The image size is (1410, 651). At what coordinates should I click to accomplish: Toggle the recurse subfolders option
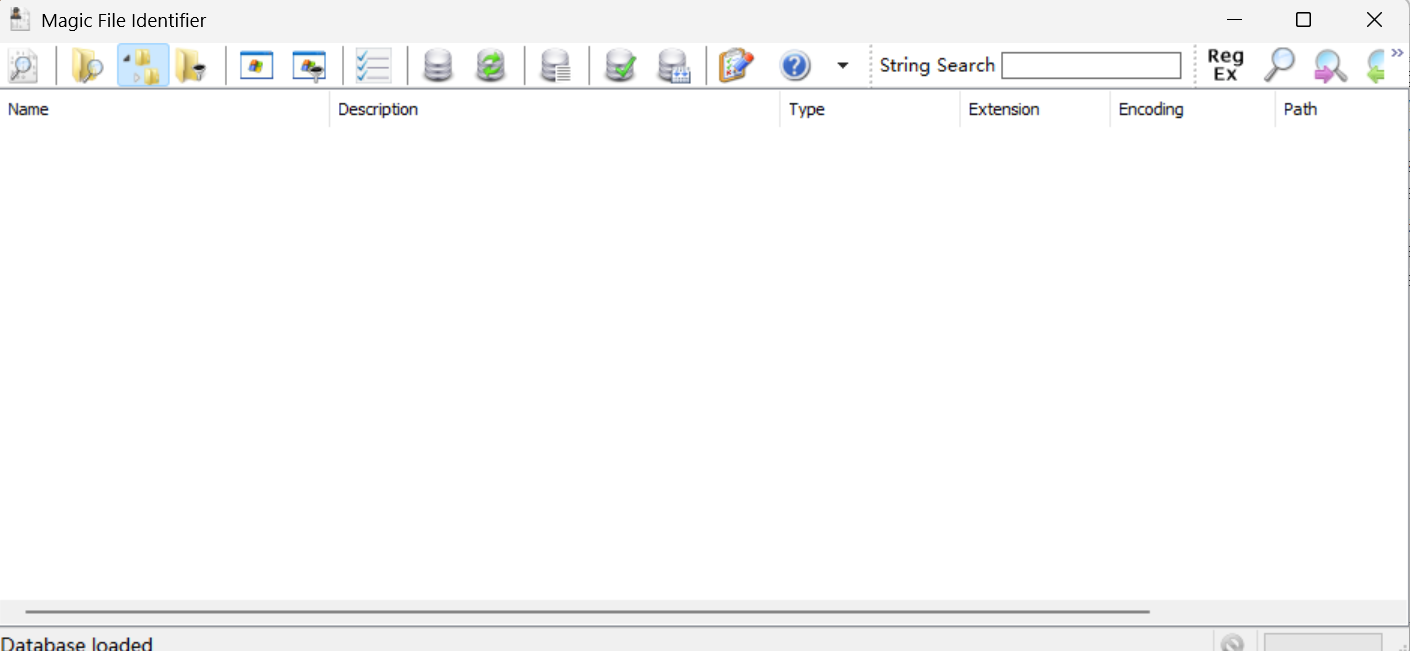(x=142, y=65)
